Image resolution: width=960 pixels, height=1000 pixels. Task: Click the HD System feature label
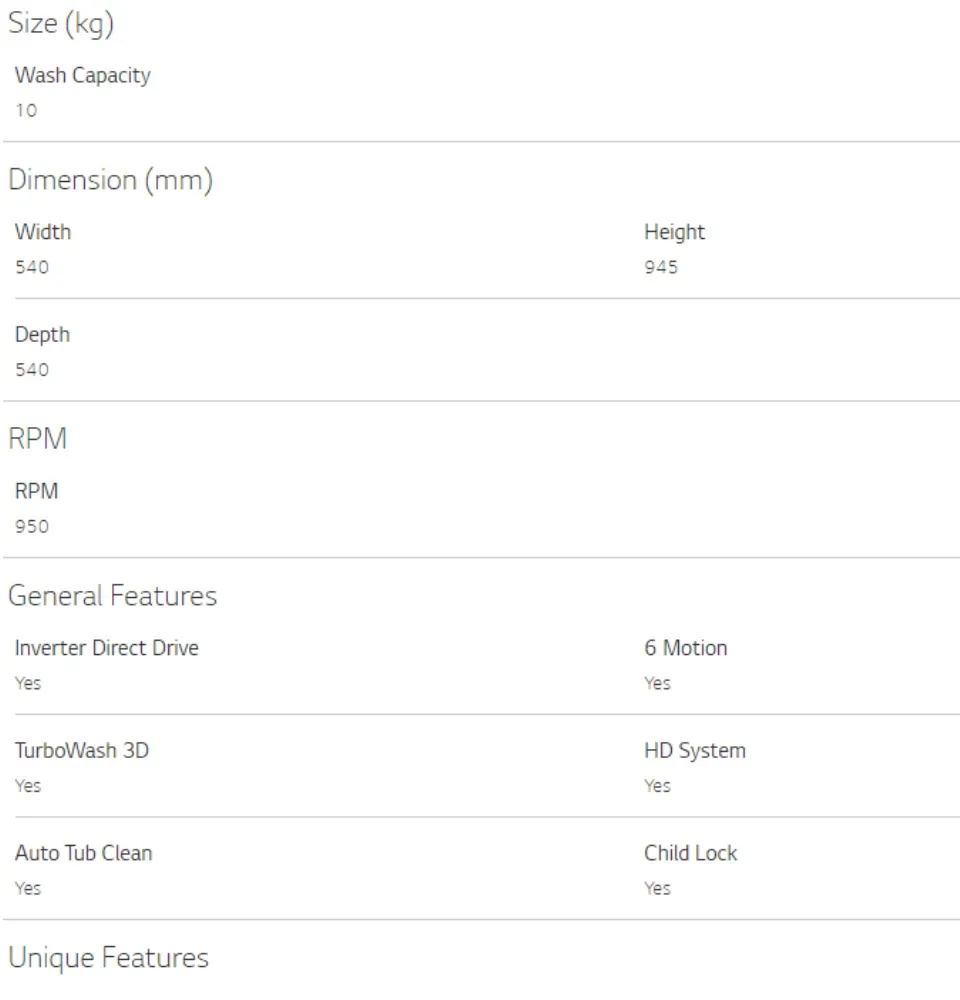point(694,750)
